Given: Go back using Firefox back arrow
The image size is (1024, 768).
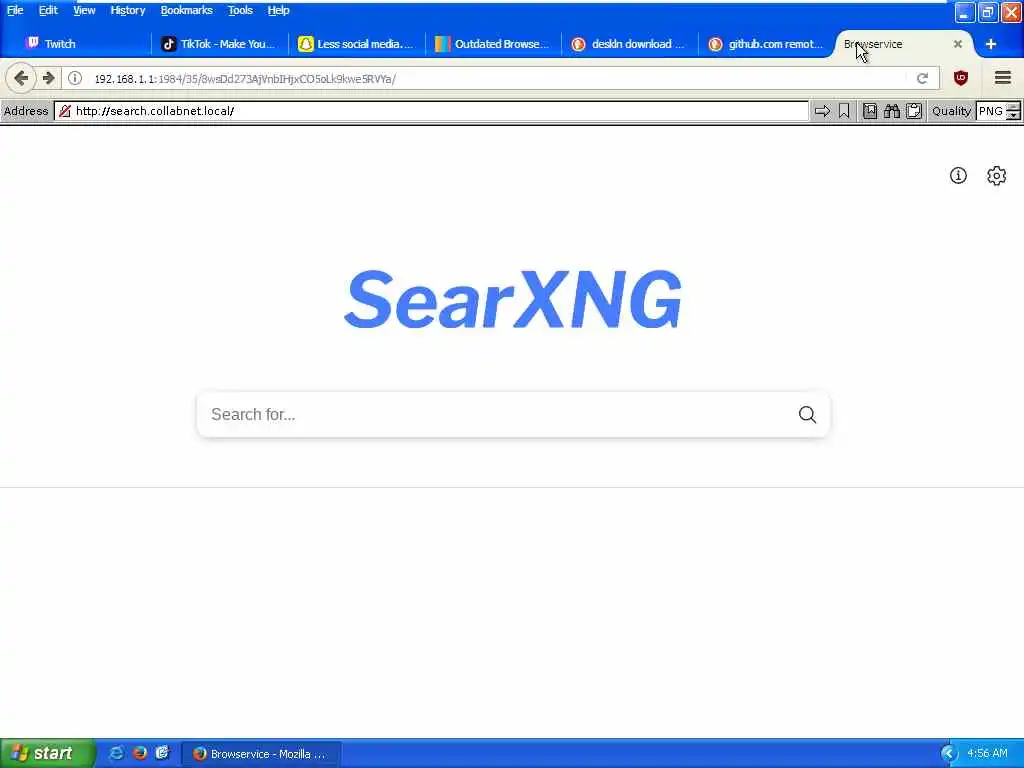Looking at the screenshot, I should (x=21, y=78).
